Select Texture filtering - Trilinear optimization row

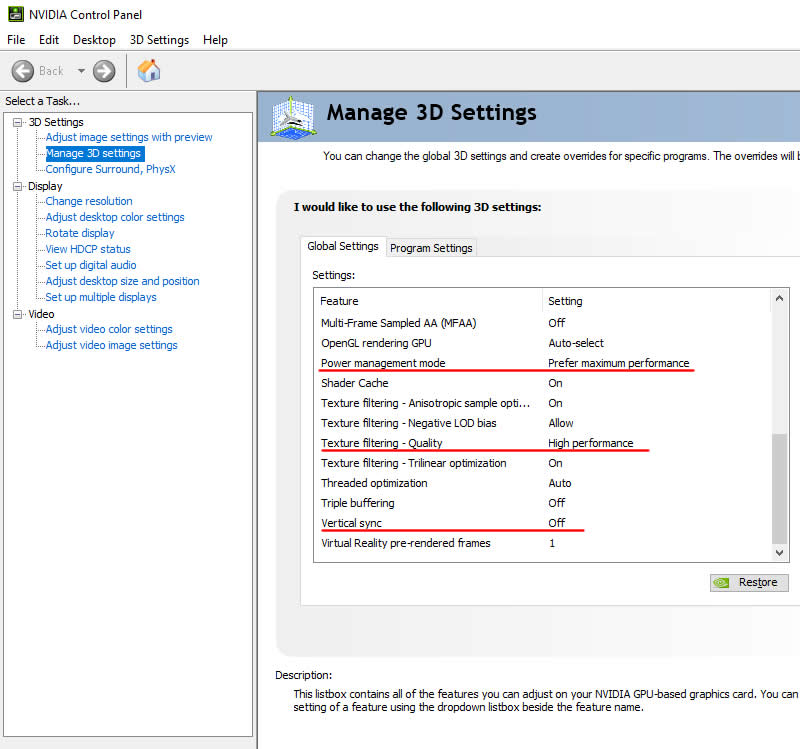(x=542, y=463)
